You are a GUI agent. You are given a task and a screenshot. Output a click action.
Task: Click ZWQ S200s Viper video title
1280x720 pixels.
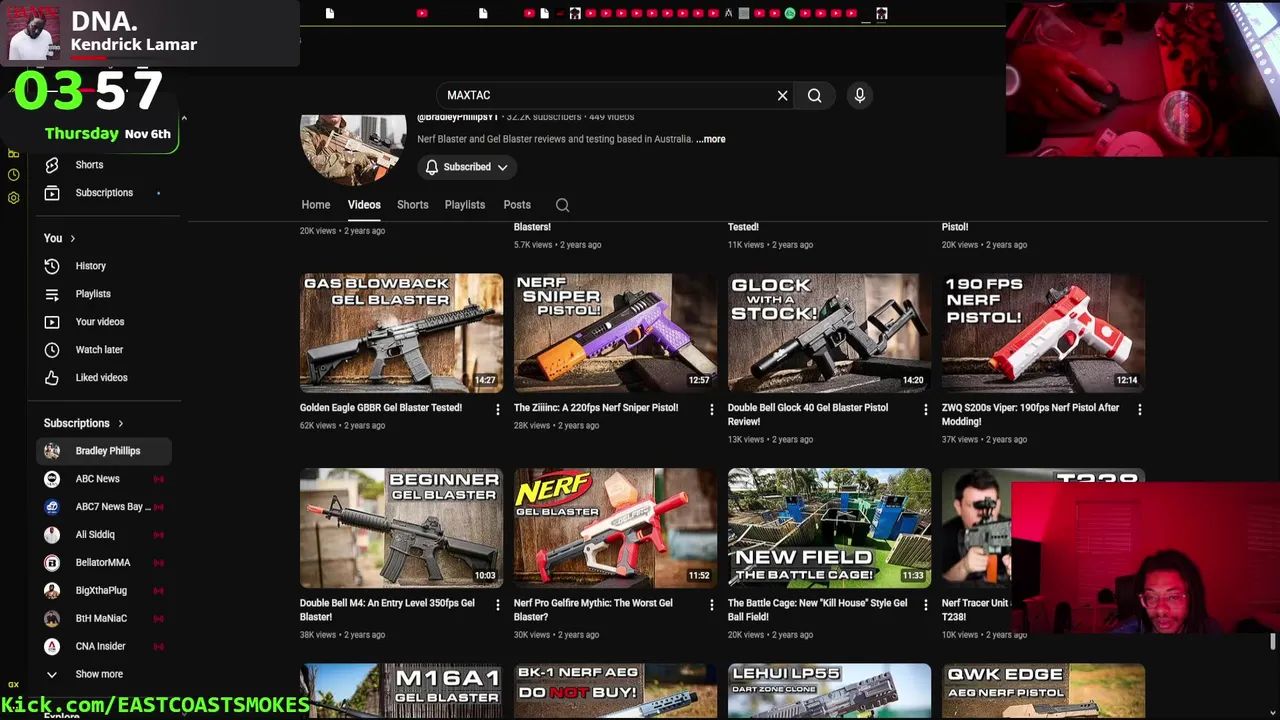(x=1030, y=415)
